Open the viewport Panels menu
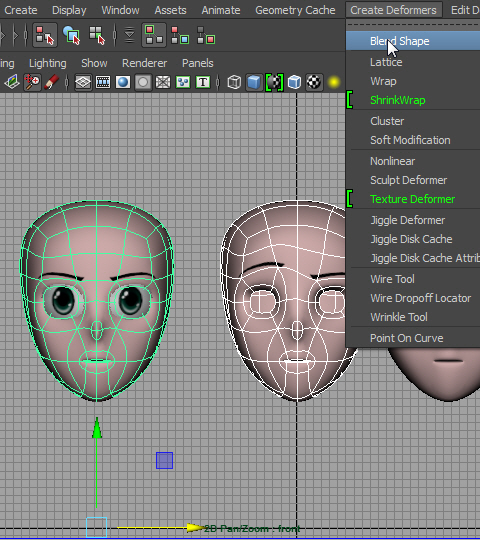 coord(198,63)
